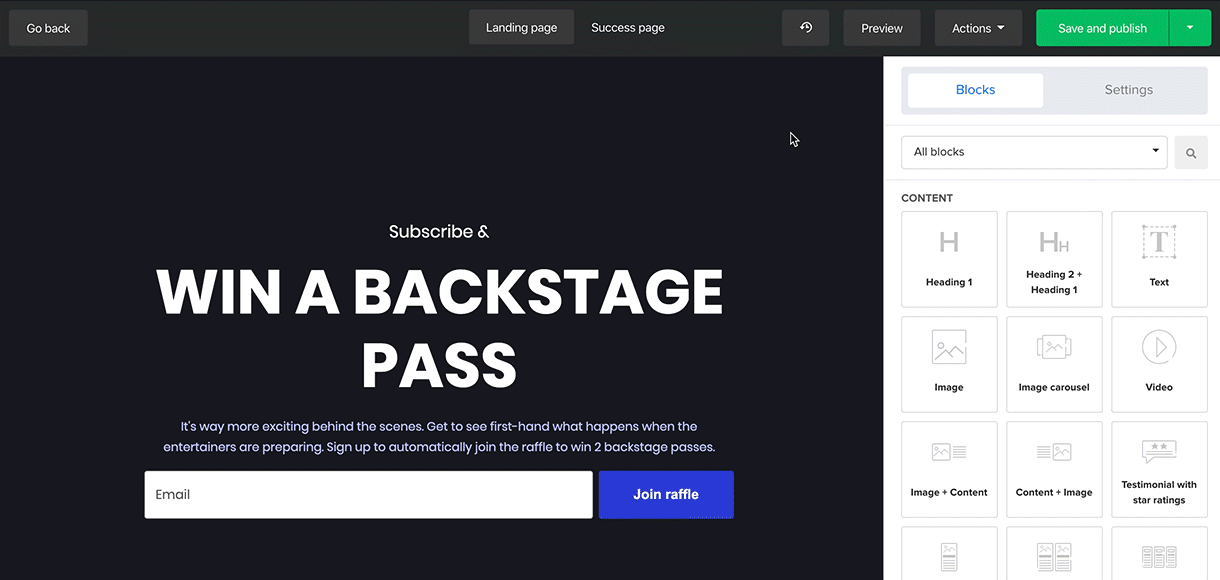Add Testimonial with star ratings block
This screenshot has width=1220, height=580.
(x=1159, y=468)
